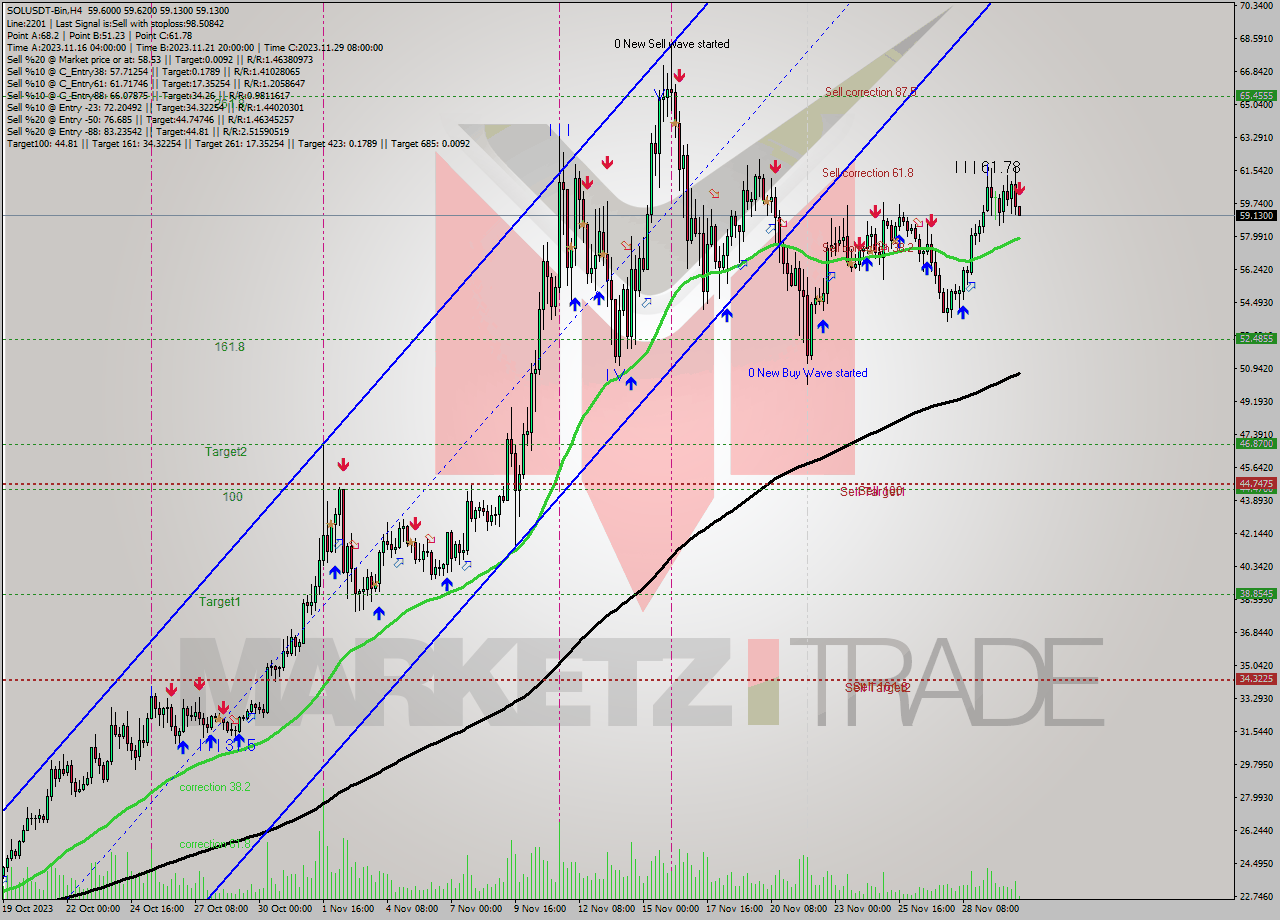Click the '22 Oct 00:00' time label

tap(92, 910)
